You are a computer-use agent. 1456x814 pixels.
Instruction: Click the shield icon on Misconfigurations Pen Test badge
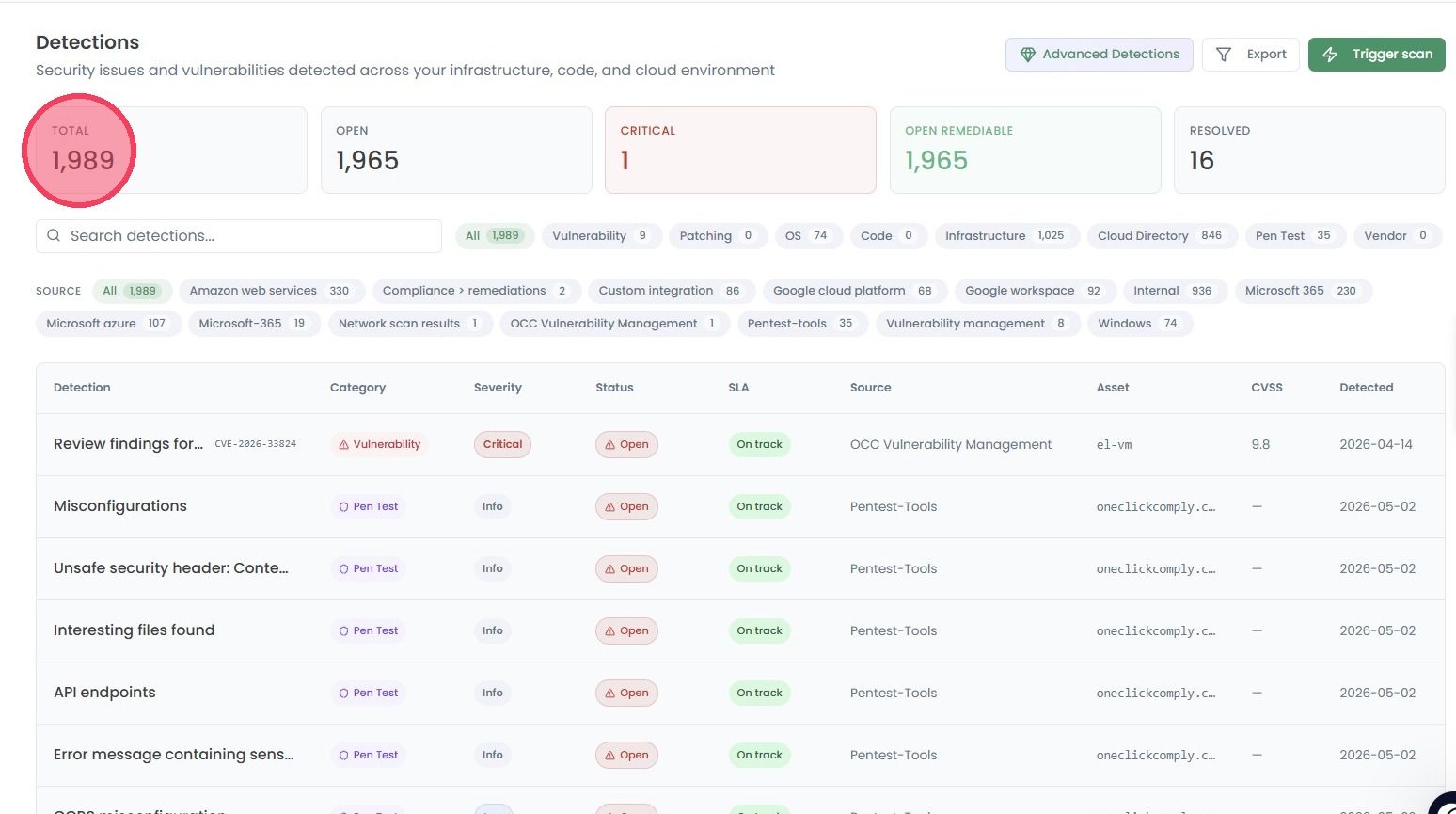click(344, 507)
